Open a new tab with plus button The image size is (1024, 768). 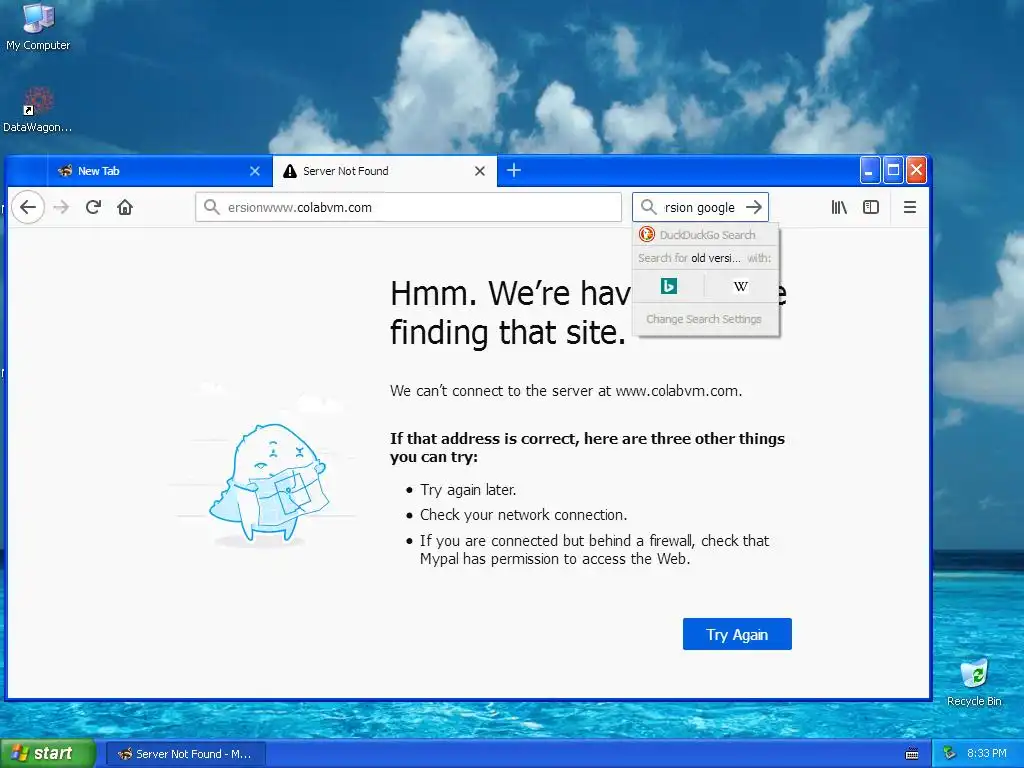pyautogui.click(x=514, y=170)
